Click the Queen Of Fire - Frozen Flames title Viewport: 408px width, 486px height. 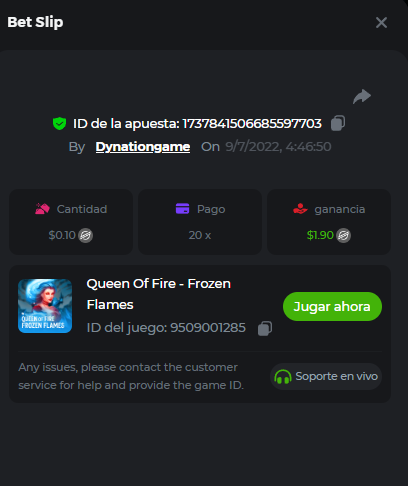coord(159,294)
